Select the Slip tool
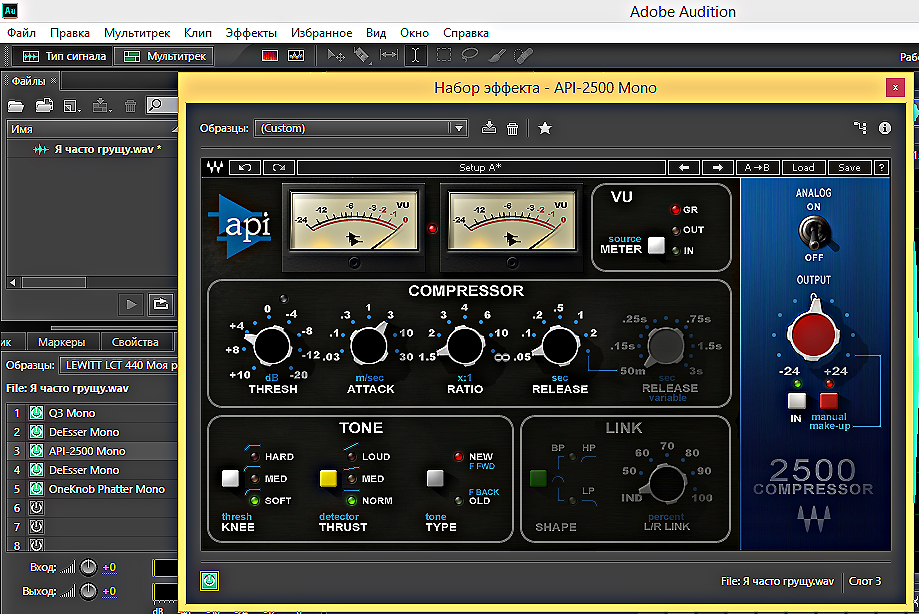Image resolution: width=919 pixels, height=614 pixels. (389, 55)
